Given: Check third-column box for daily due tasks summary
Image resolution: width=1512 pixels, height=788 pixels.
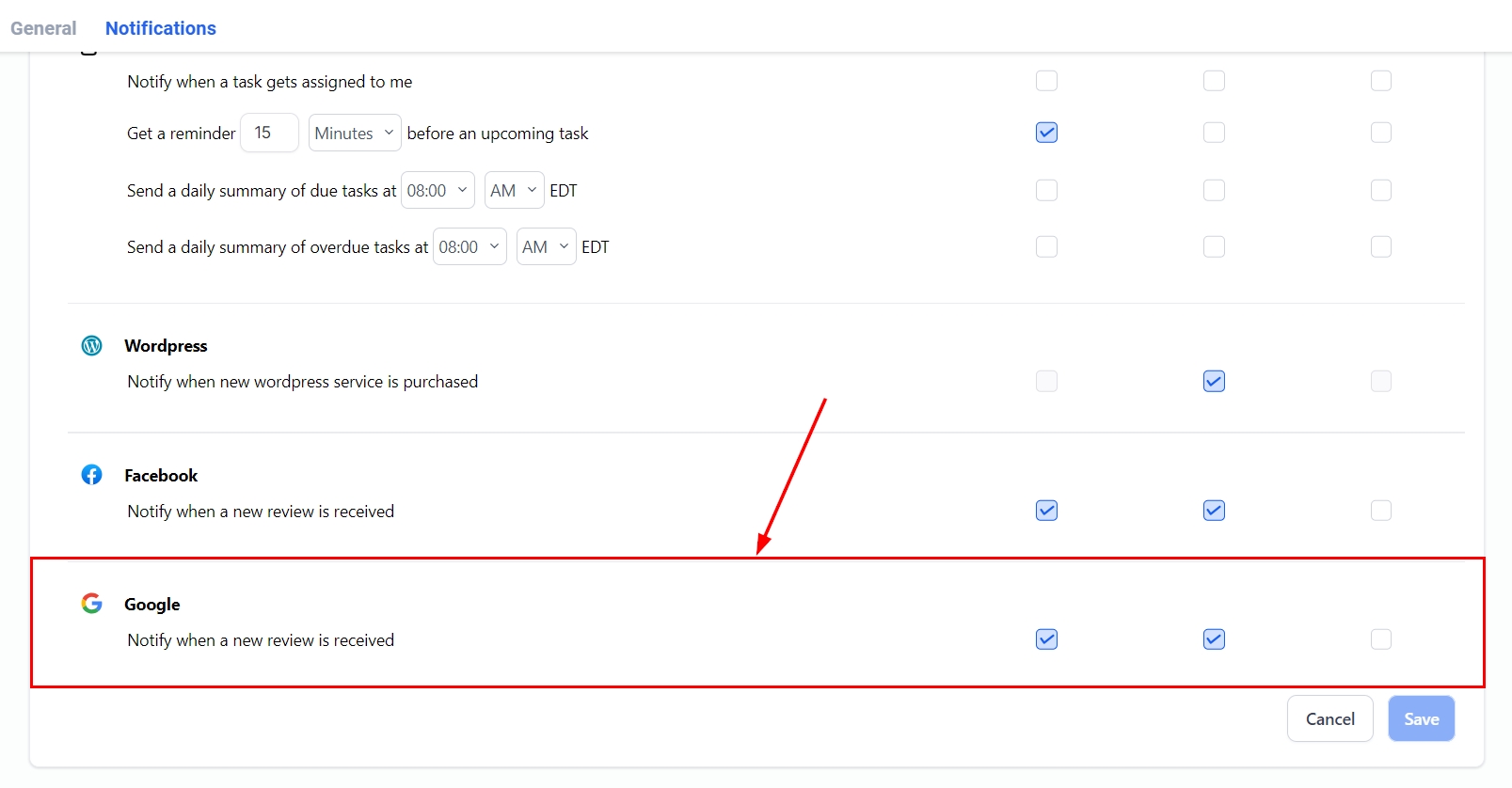Looking at the screenshot, I should (1381, 190).
